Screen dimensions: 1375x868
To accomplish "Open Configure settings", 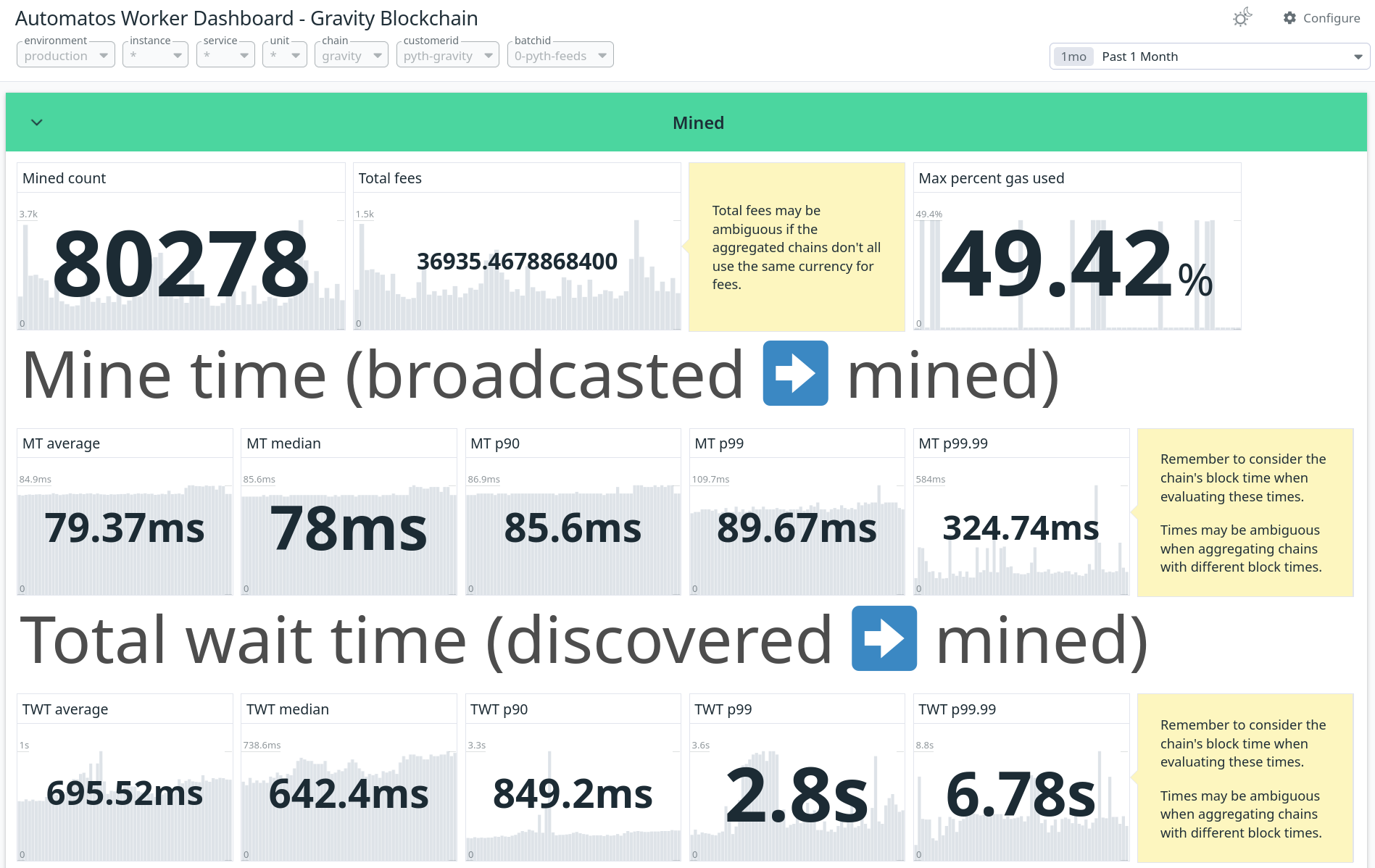I will [x=1321, y=18].
